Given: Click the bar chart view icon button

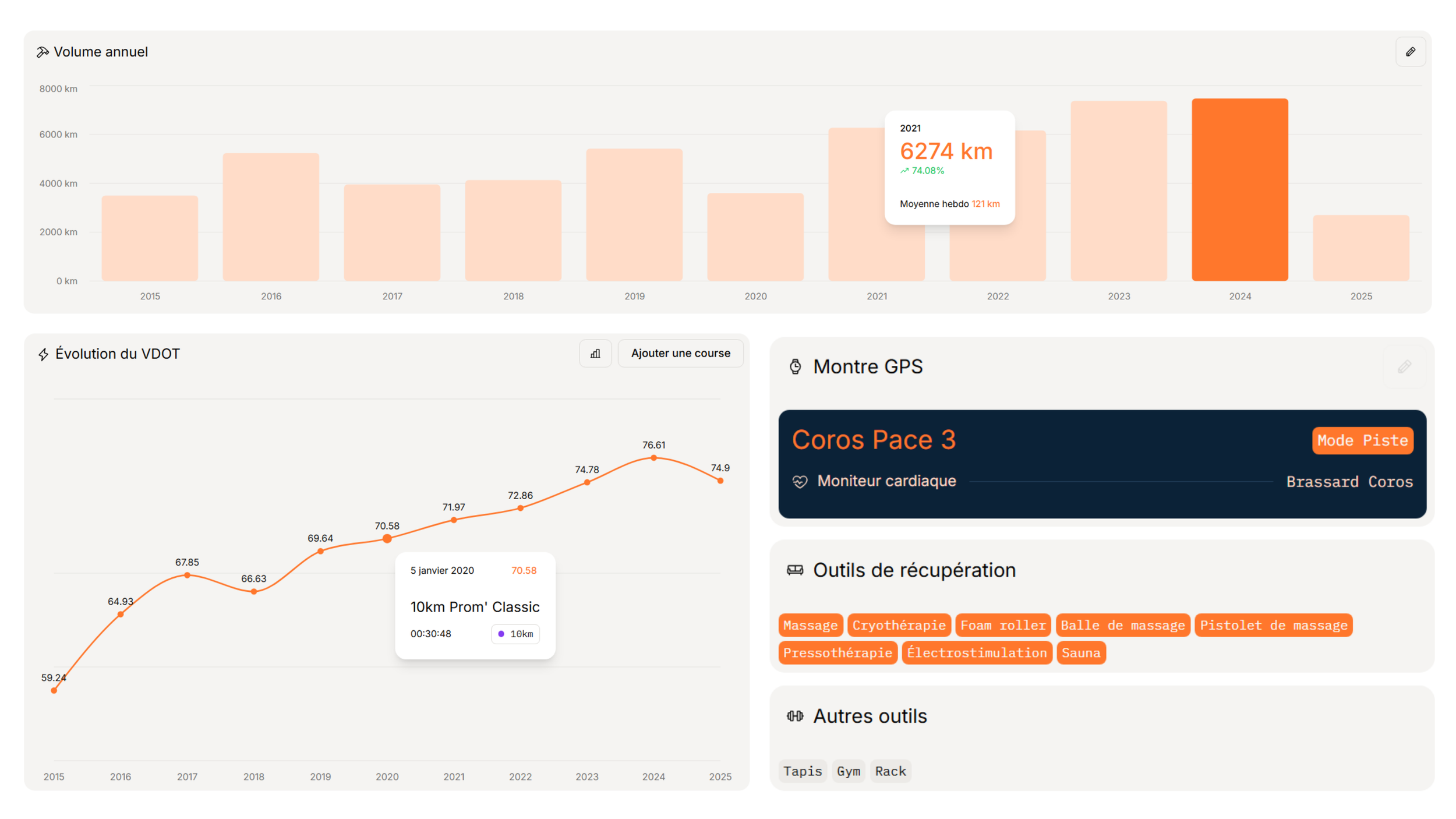Looking at the screenshot, I should coord(595,354).
